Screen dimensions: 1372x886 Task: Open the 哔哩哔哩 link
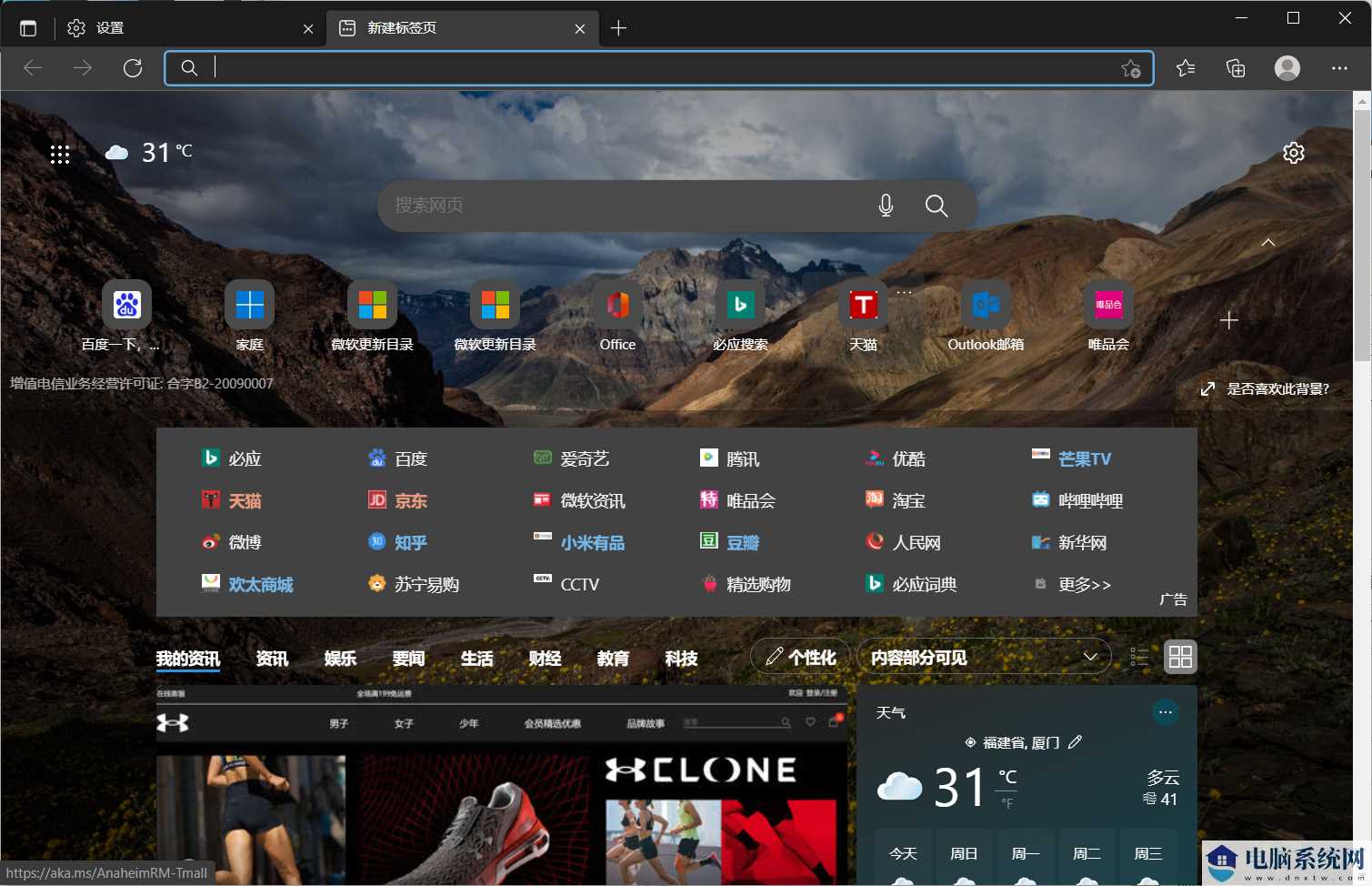[1077, 500]
